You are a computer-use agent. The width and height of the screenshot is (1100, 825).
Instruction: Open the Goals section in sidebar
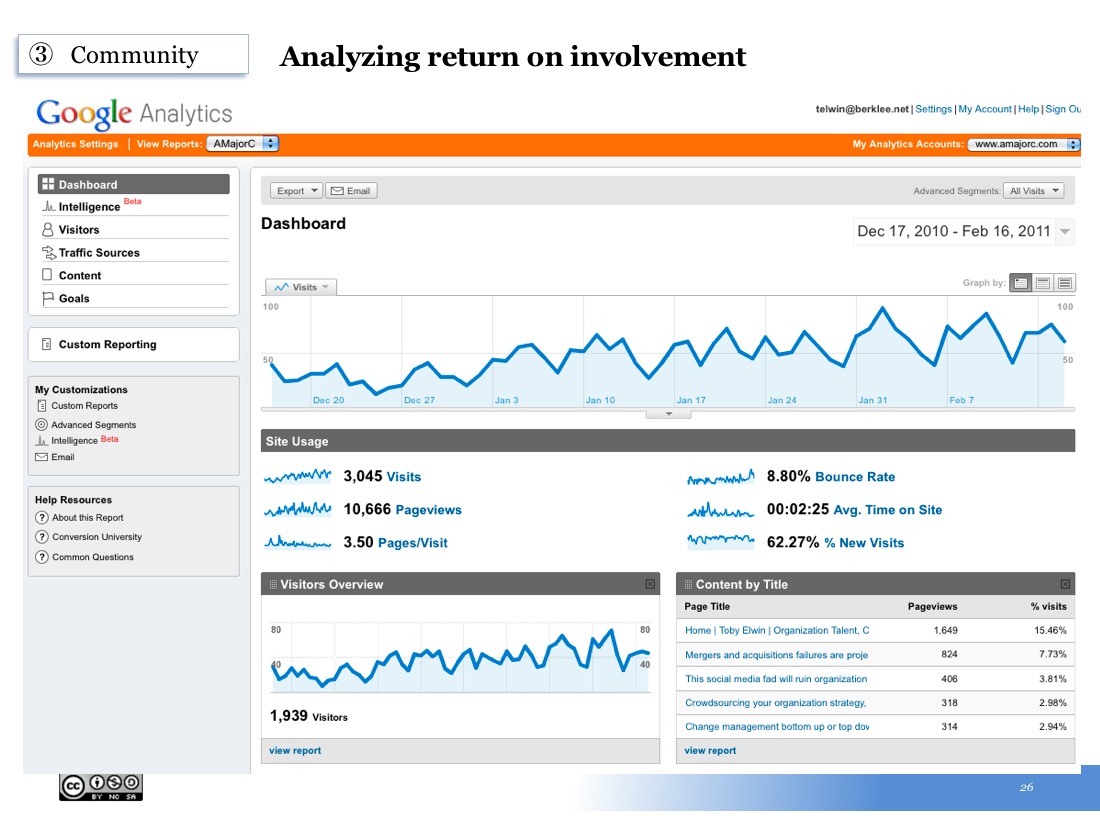pos(74,298)
